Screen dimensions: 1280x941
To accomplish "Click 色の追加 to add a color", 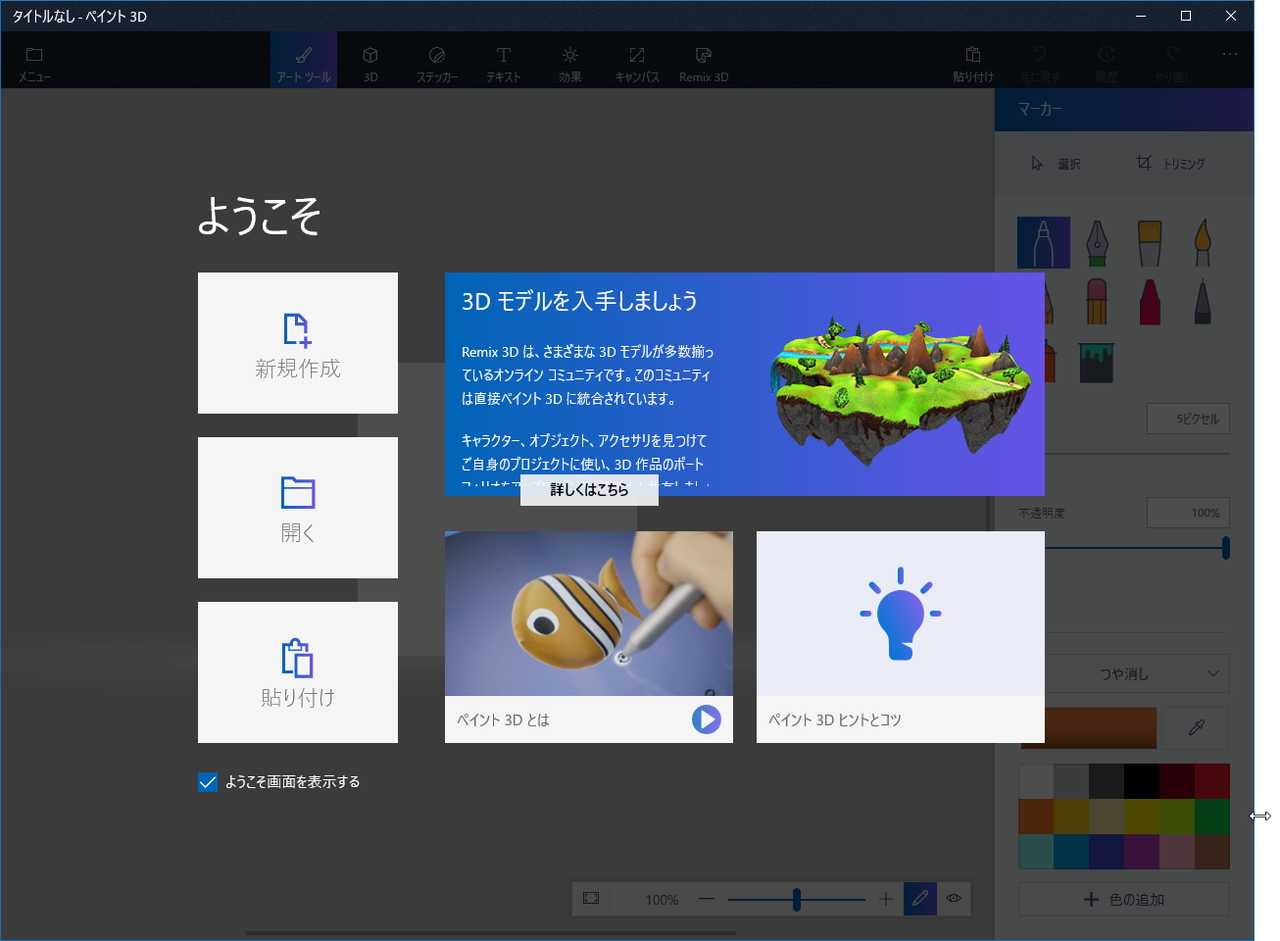I will pos(1123,899).
